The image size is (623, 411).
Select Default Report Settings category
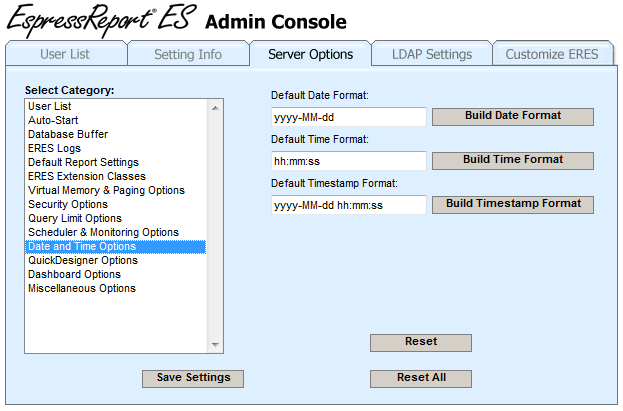pos(115,162)
